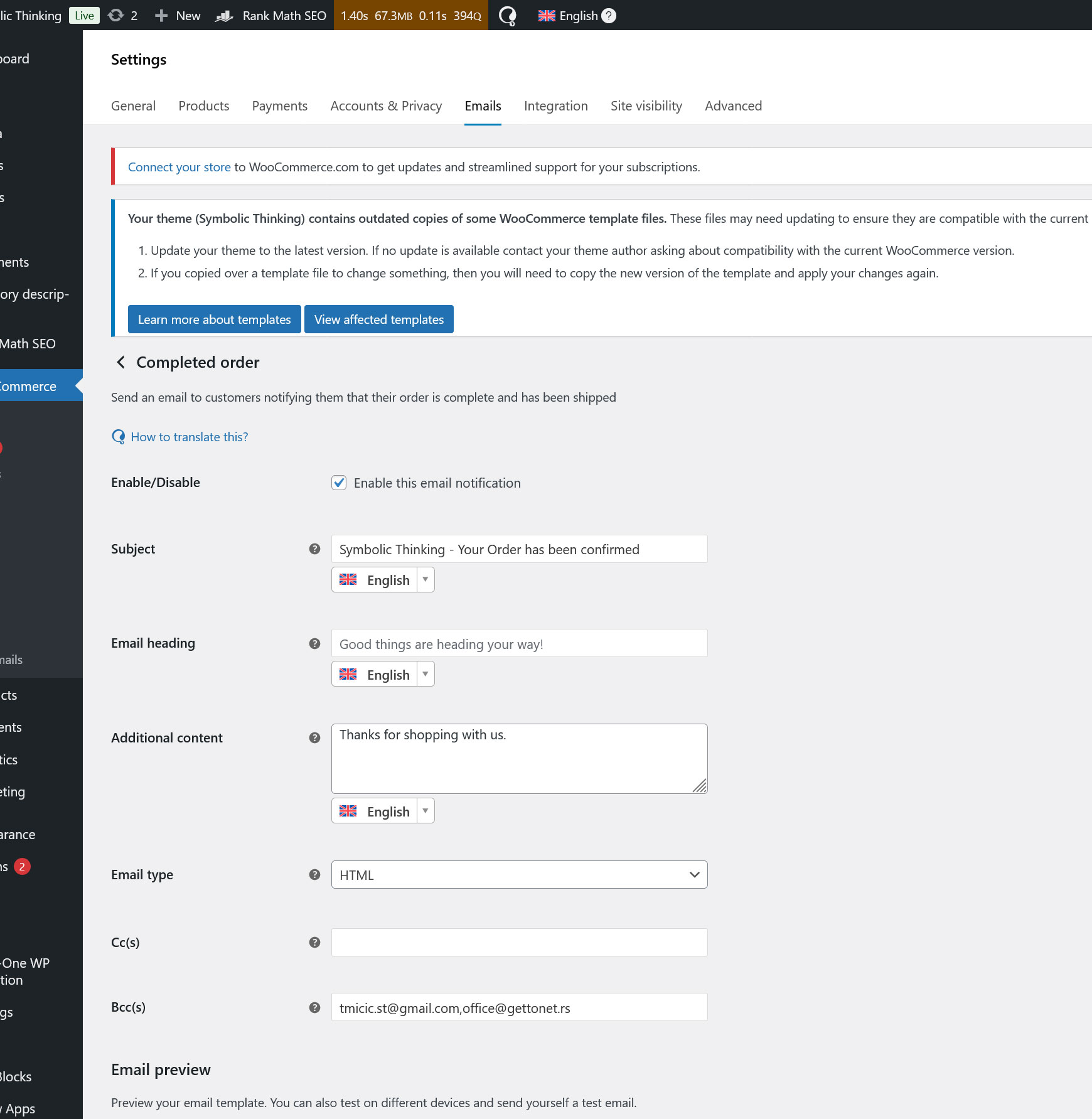Switch to the Advanced settings tab

tap(734, 106)
